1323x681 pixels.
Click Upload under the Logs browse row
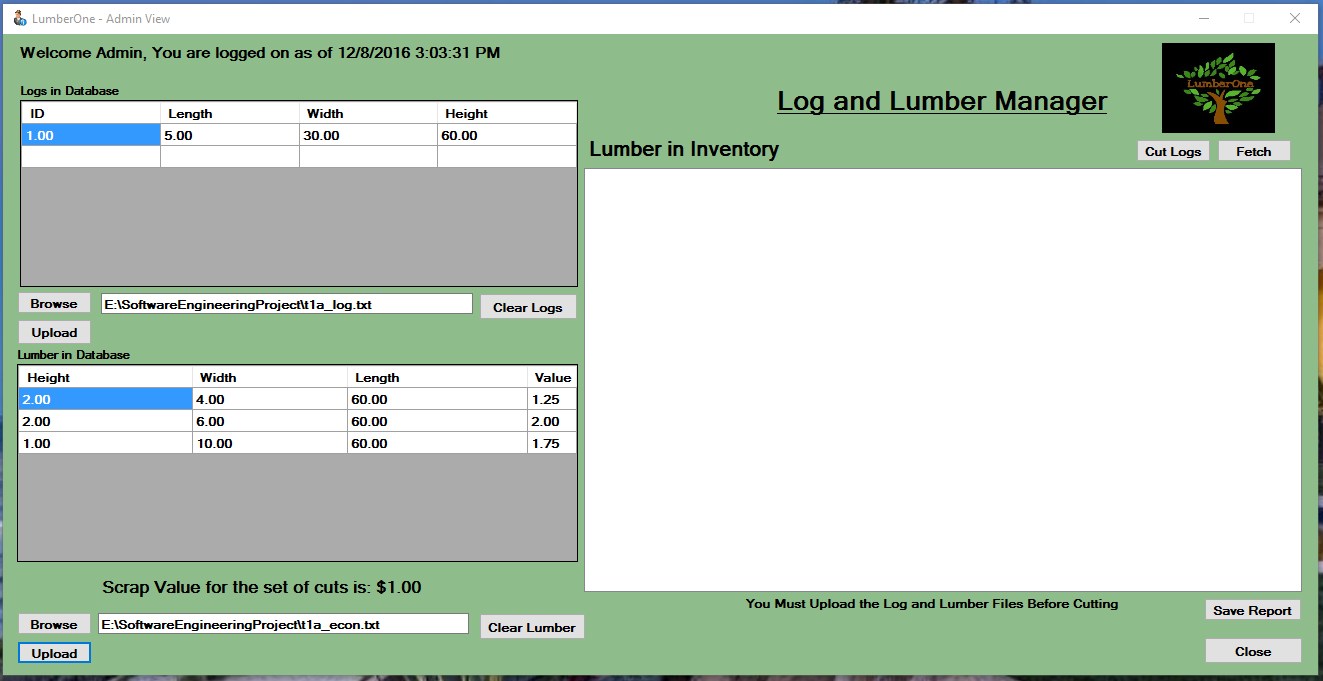pyautogui.click(x=53, y=331)
